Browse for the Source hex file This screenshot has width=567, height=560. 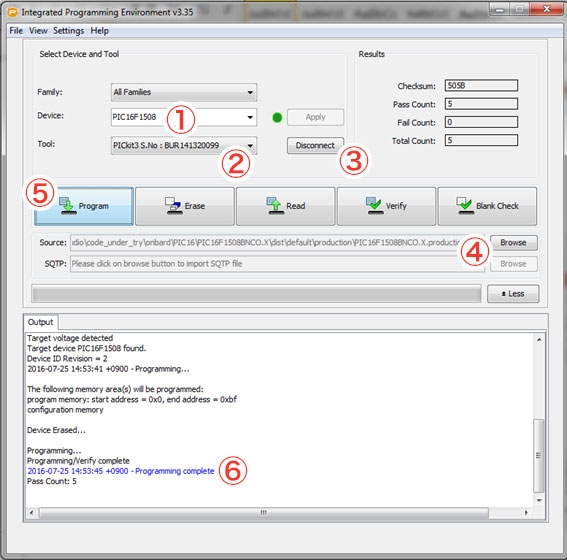(513, 243)
